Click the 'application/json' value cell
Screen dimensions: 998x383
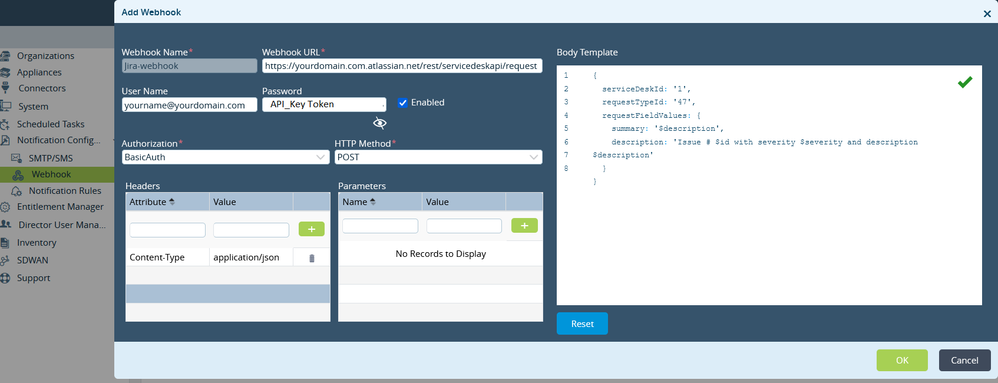(251, 258)
